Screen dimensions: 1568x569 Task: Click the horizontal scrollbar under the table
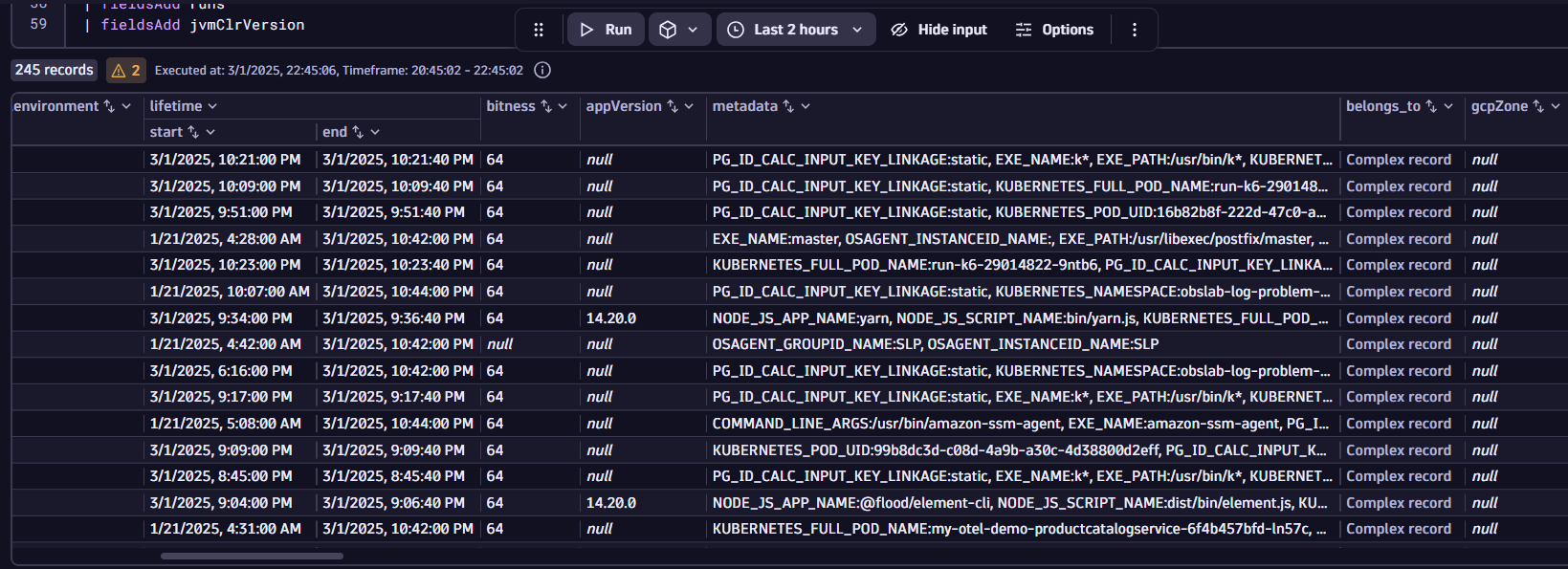(252, 556)
